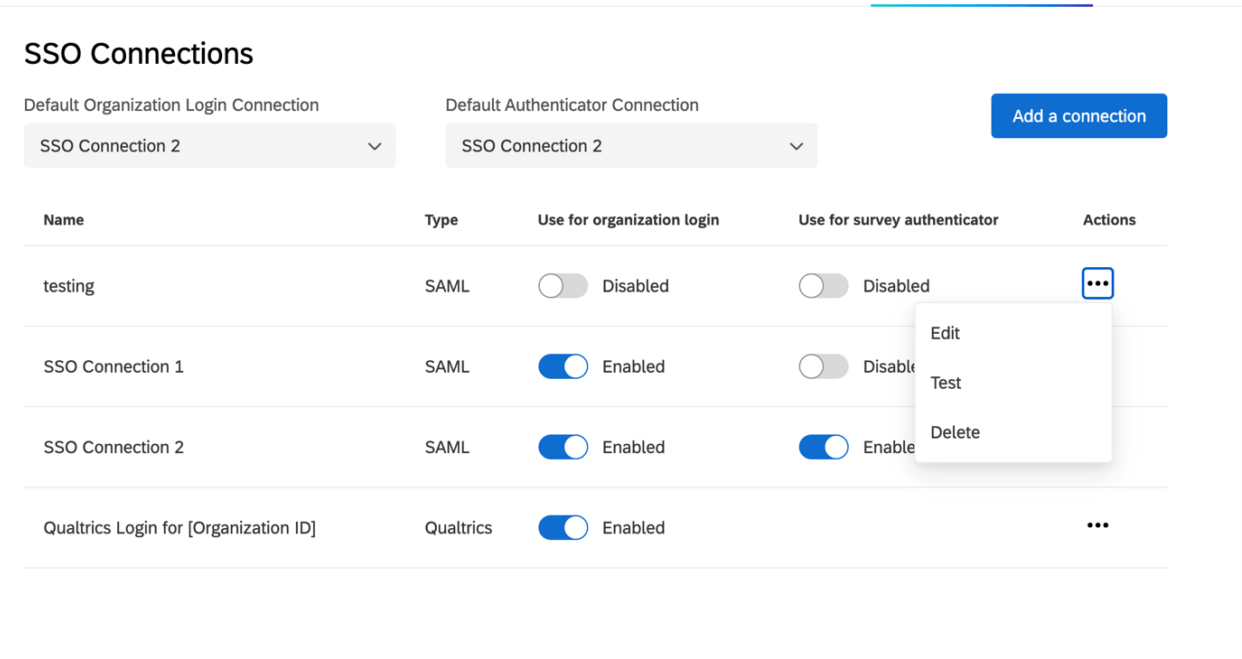1242x659 pixels.
Task: Select Test from the actions menu
Action: click(945, 382)
